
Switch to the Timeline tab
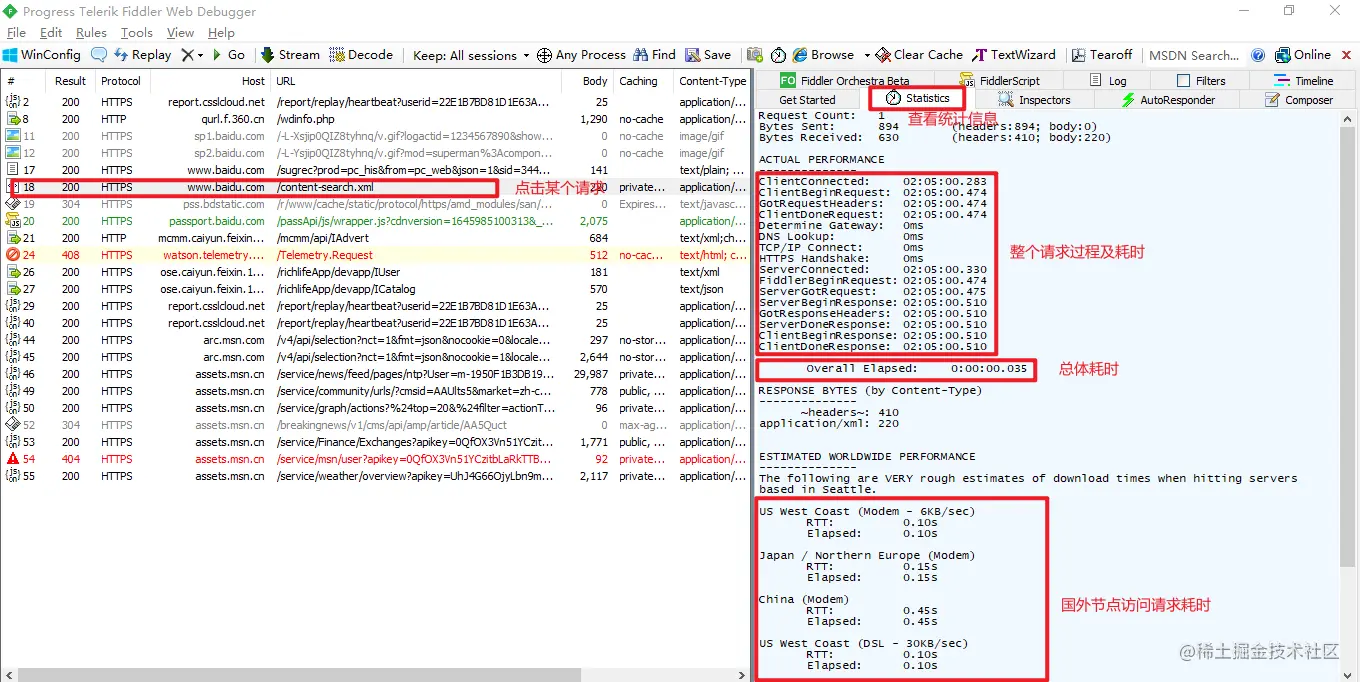tap(1304, 81)
